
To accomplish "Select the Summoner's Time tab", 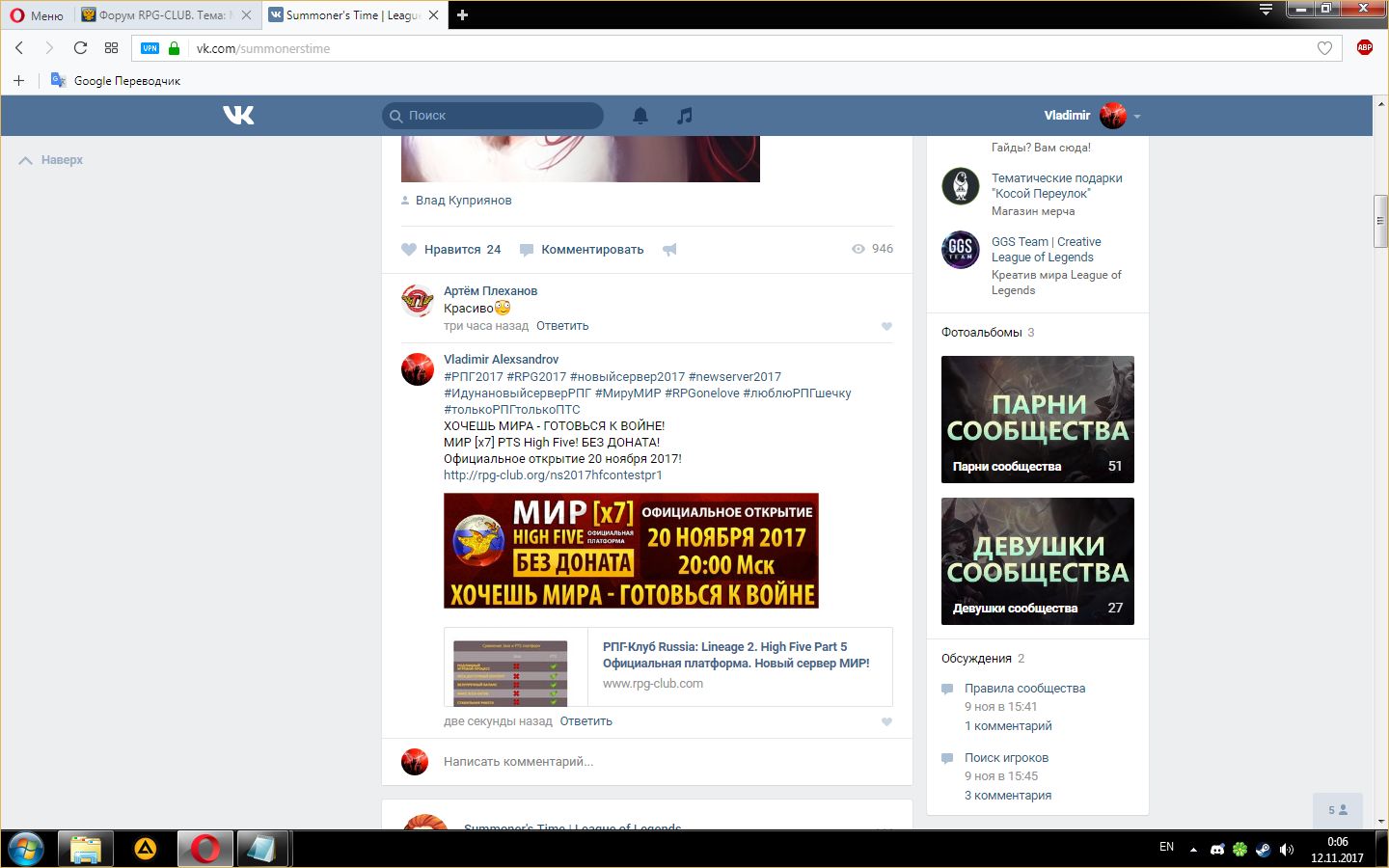I will click(x=355, y=15).
